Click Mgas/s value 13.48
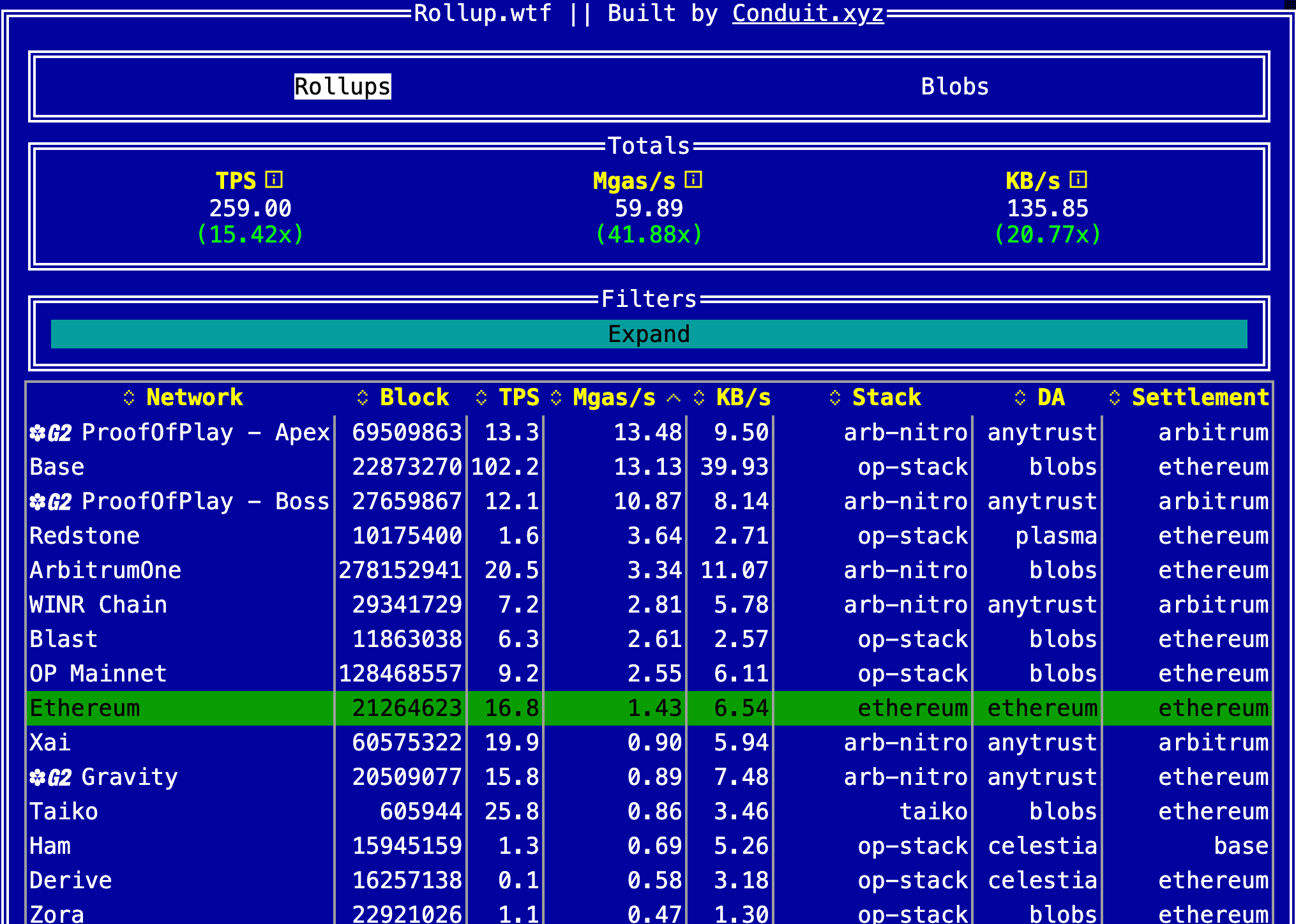The height and width of the screenshot is (924, 1296). tap(648, 433)
